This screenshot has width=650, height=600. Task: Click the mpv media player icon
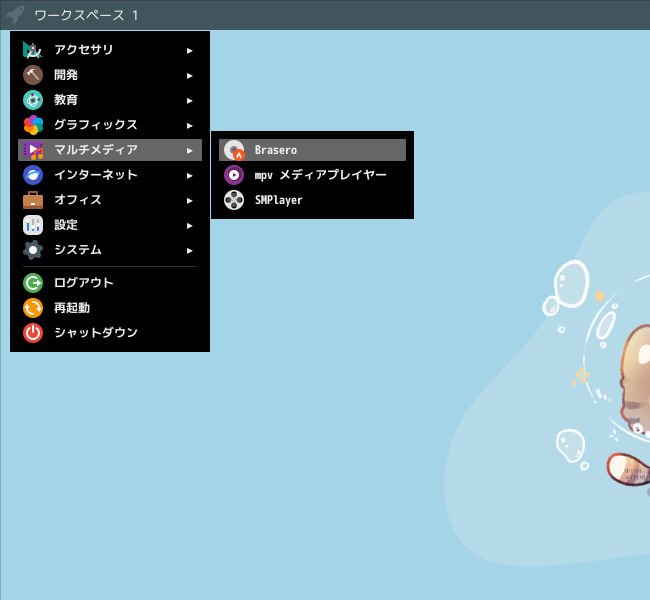pyautogui.click(x=234, y=175)
